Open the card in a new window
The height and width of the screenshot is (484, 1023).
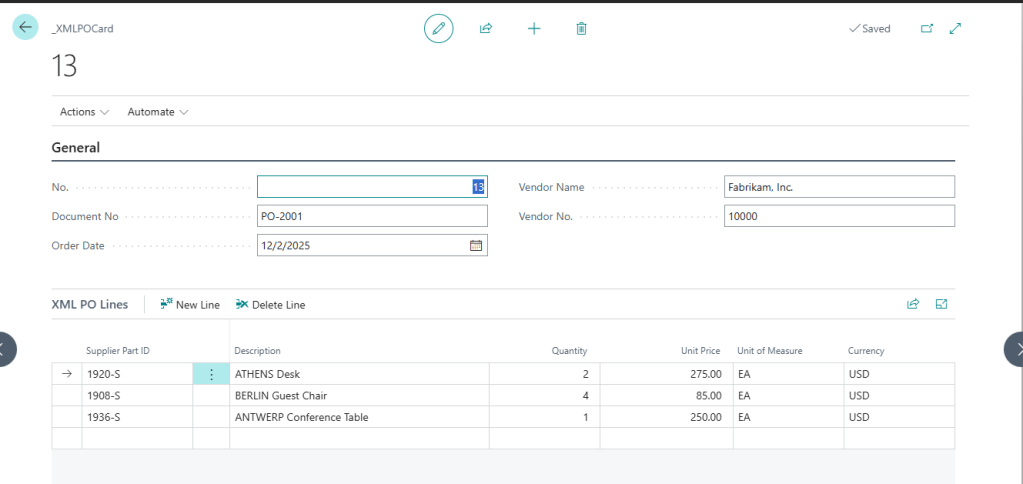pos(926,29)
